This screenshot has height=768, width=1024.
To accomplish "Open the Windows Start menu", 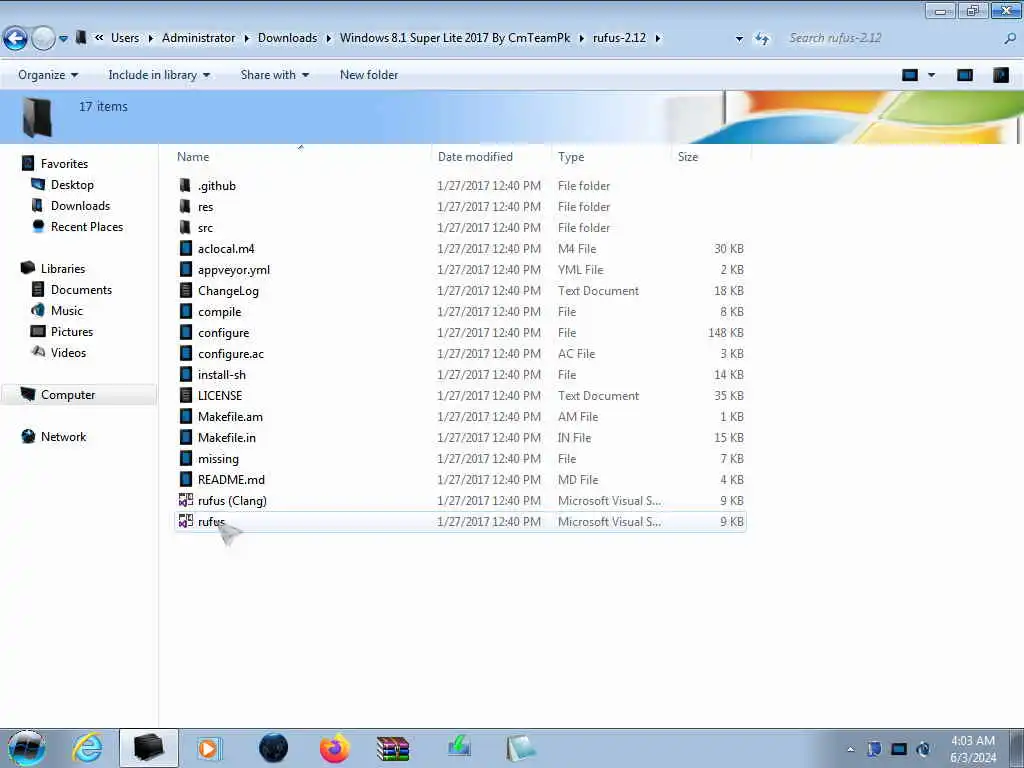I will pyautogui.click(x=26, y=748).
